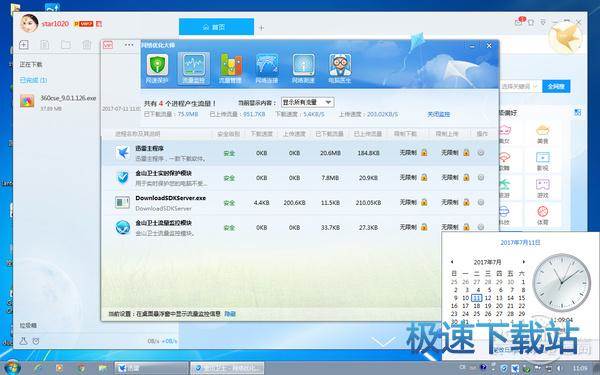Click the folder icon in Xunlei toolbar
The width and height of the screenshot is (600, 375).
66,45
